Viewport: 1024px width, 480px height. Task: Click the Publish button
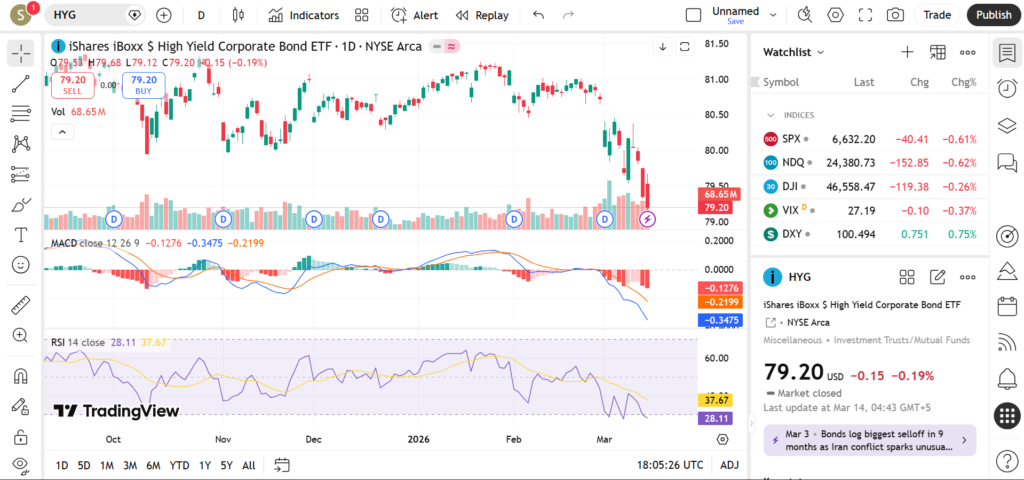coord(993,15)
